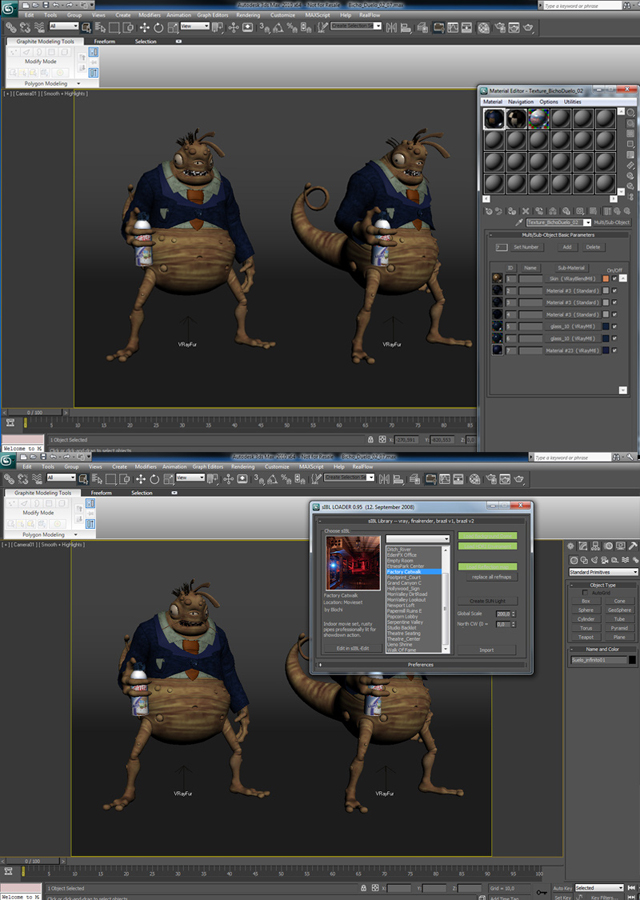640x900 pixels.
Task: Open sIBL collection dropdown in sIBL Loader
Action: [x=417, y=538]
